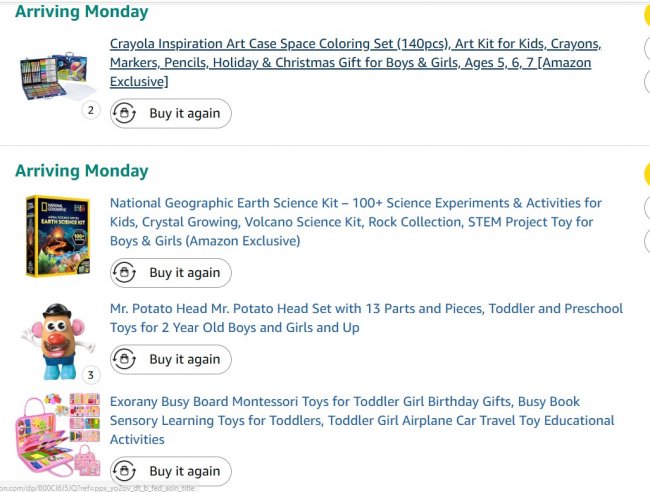Viewport: 650px width, 492px height.
Task: Click the reorder icon under Crayola Art Case
Action: pos(125,113)
